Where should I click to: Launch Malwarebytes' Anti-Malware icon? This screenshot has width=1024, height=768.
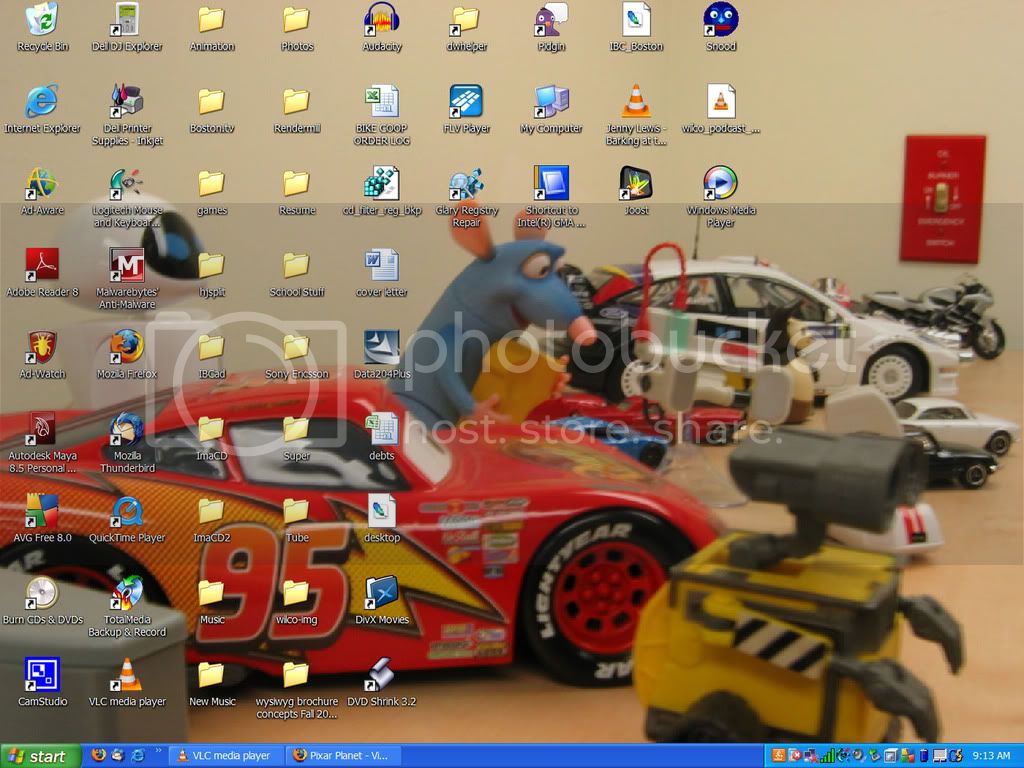127,265
